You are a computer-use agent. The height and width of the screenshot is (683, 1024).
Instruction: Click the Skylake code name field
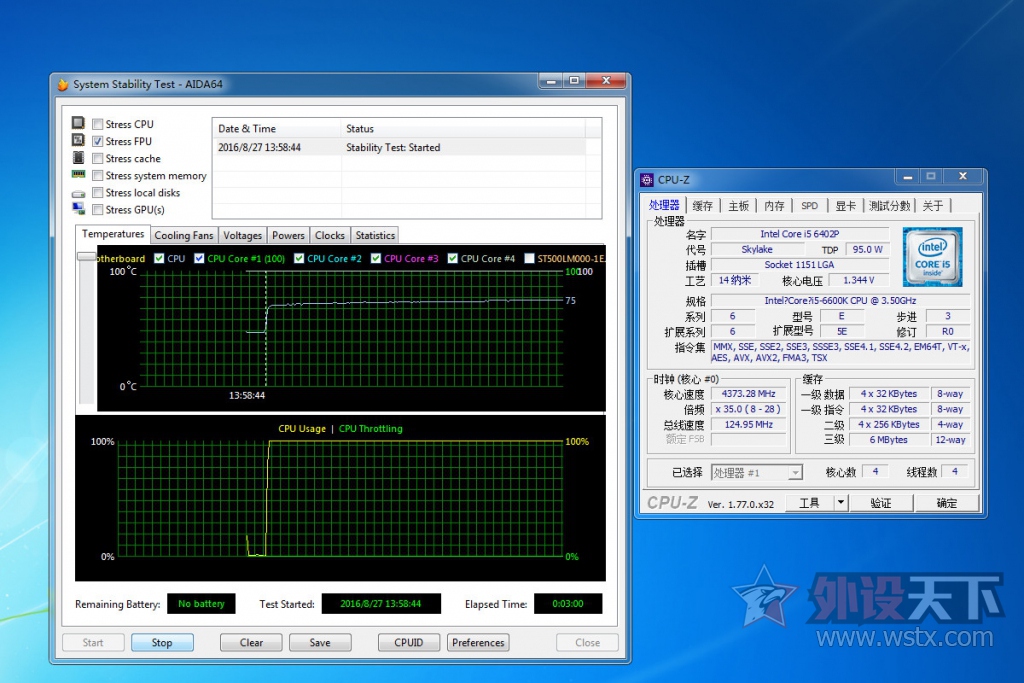coord(757,249)
